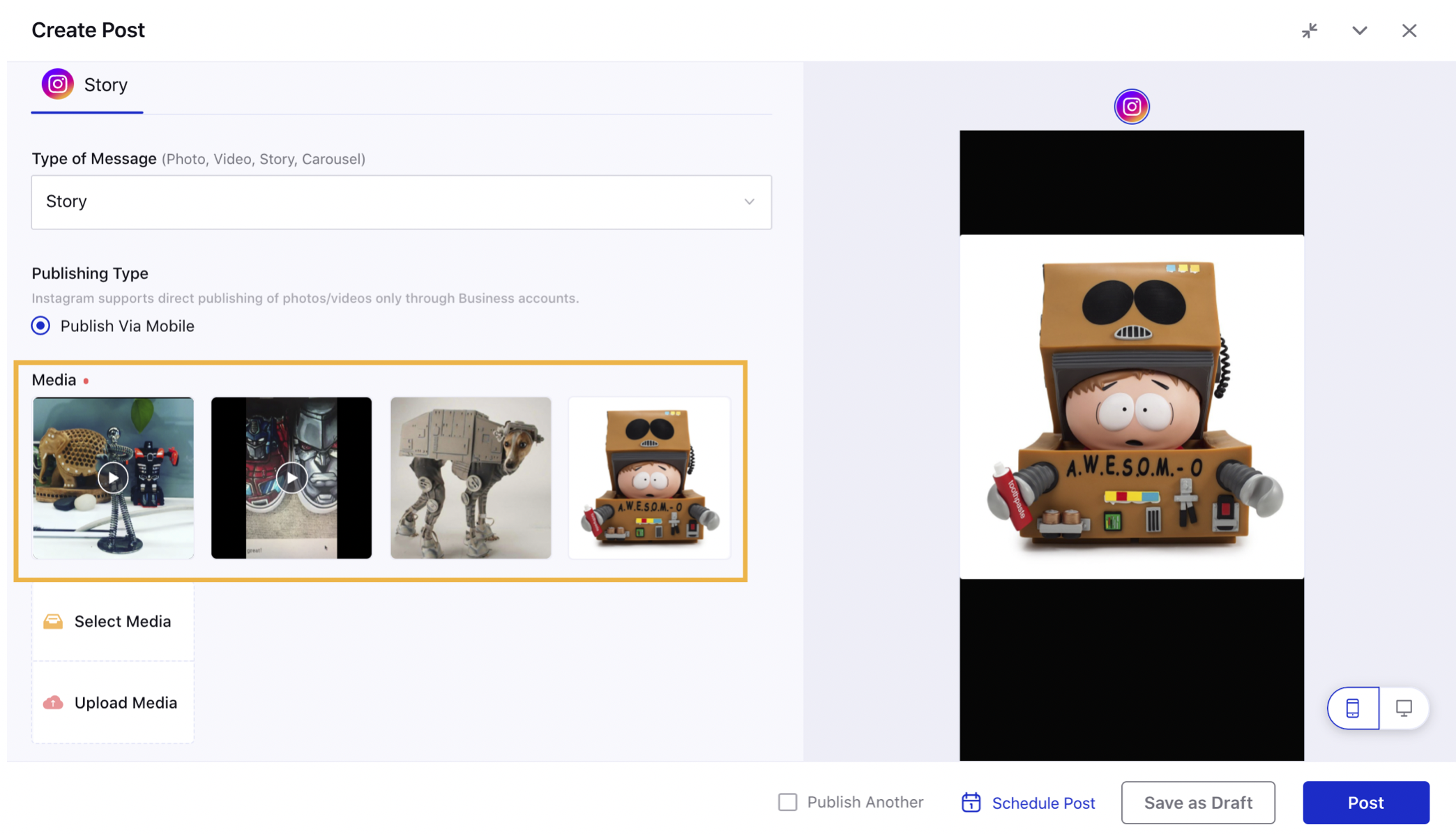Click the blue Post button
1456x834 pixels.
pos(1366,803)
